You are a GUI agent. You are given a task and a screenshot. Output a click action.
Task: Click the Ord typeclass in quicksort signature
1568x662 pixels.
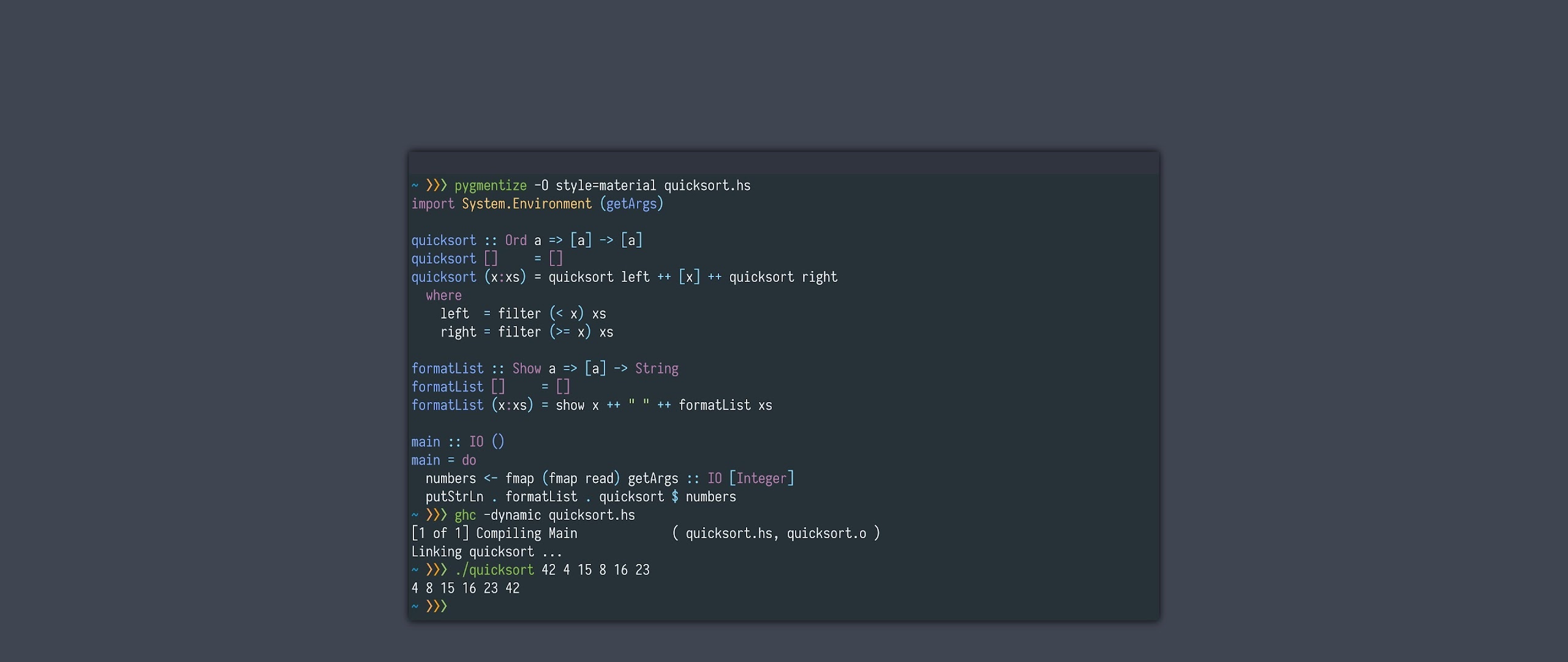click(516, 240)
